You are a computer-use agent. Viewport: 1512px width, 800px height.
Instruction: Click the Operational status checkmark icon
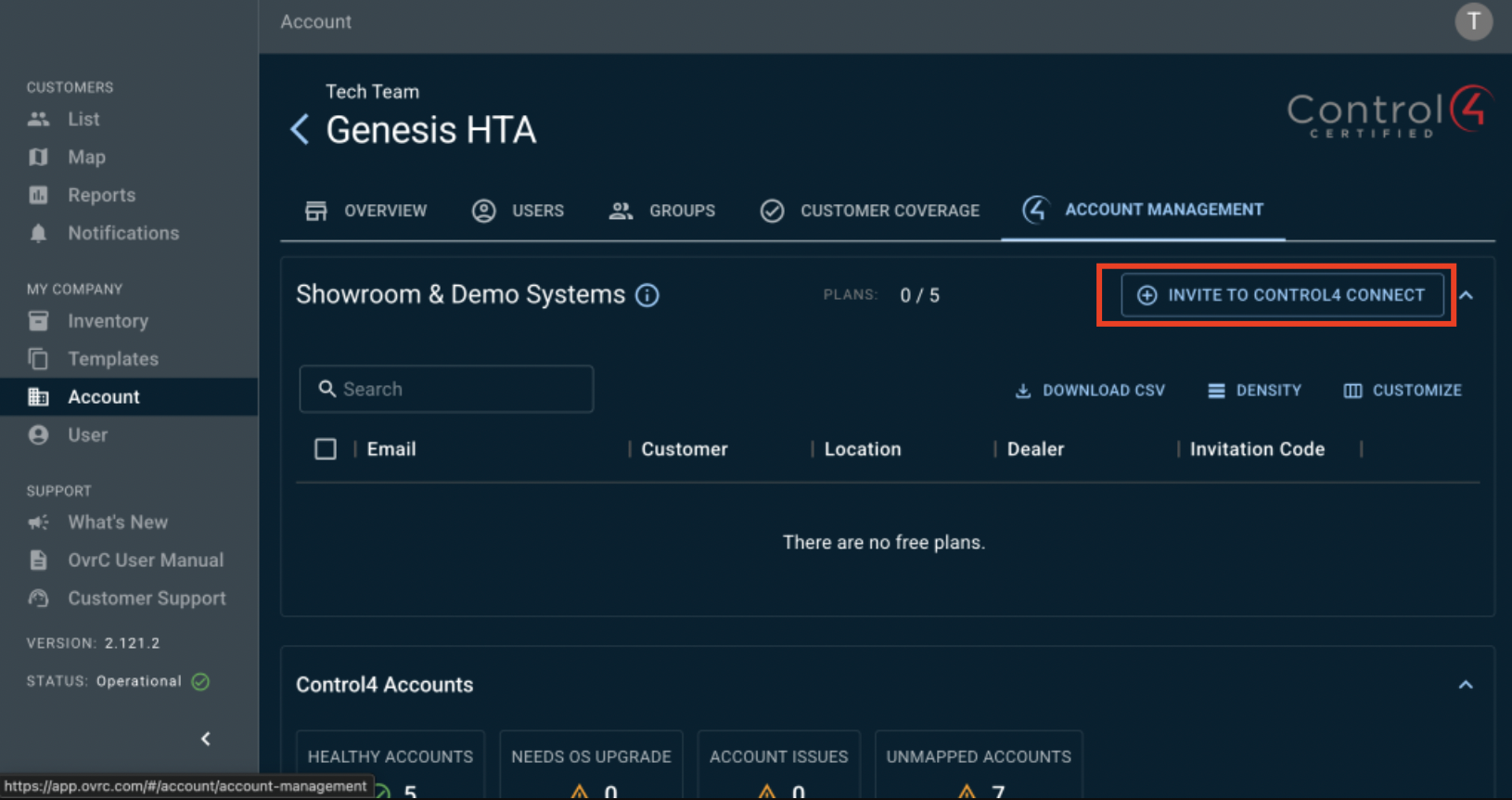point(200,681)
